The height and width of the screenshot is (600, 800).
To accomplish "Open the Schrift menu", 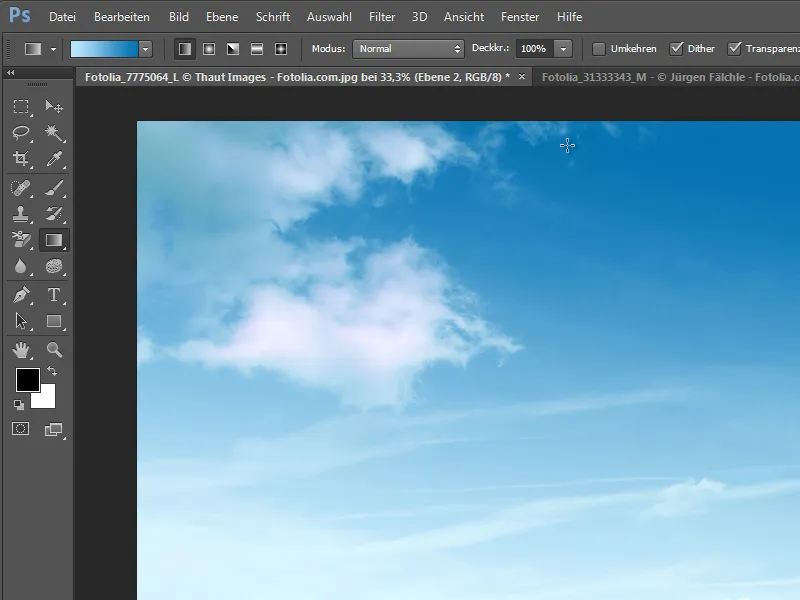I will (x=273, y=17).
